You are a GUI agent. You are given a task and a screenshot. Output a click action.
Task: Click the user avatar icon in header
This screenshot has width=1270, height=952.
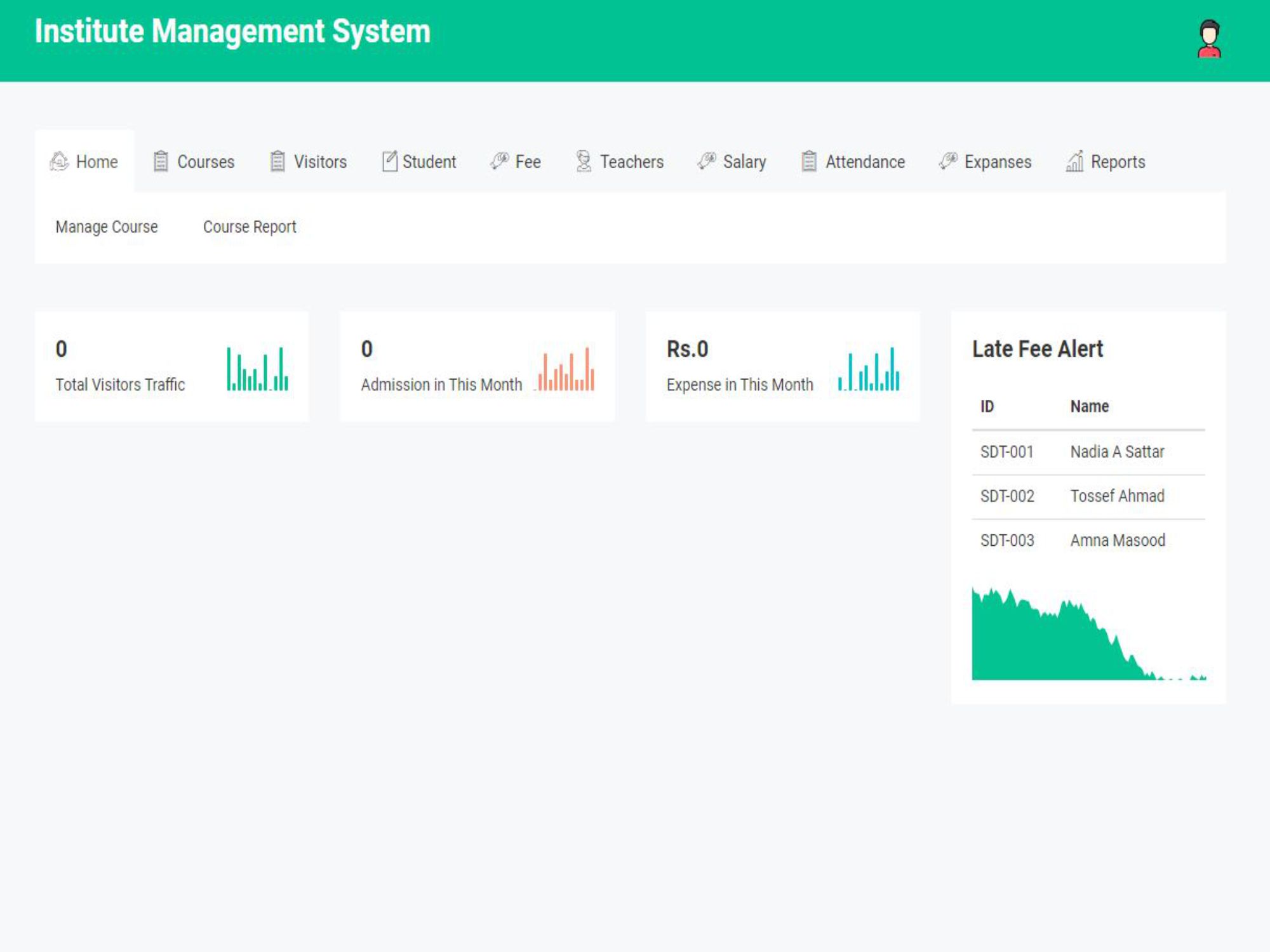click(x=1208, y=39)
